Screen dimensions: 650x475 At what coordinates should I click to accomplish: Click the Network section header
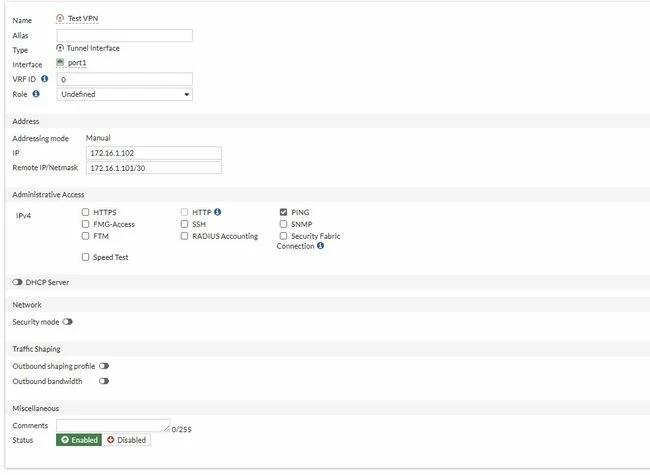click(x=27, y=305)
